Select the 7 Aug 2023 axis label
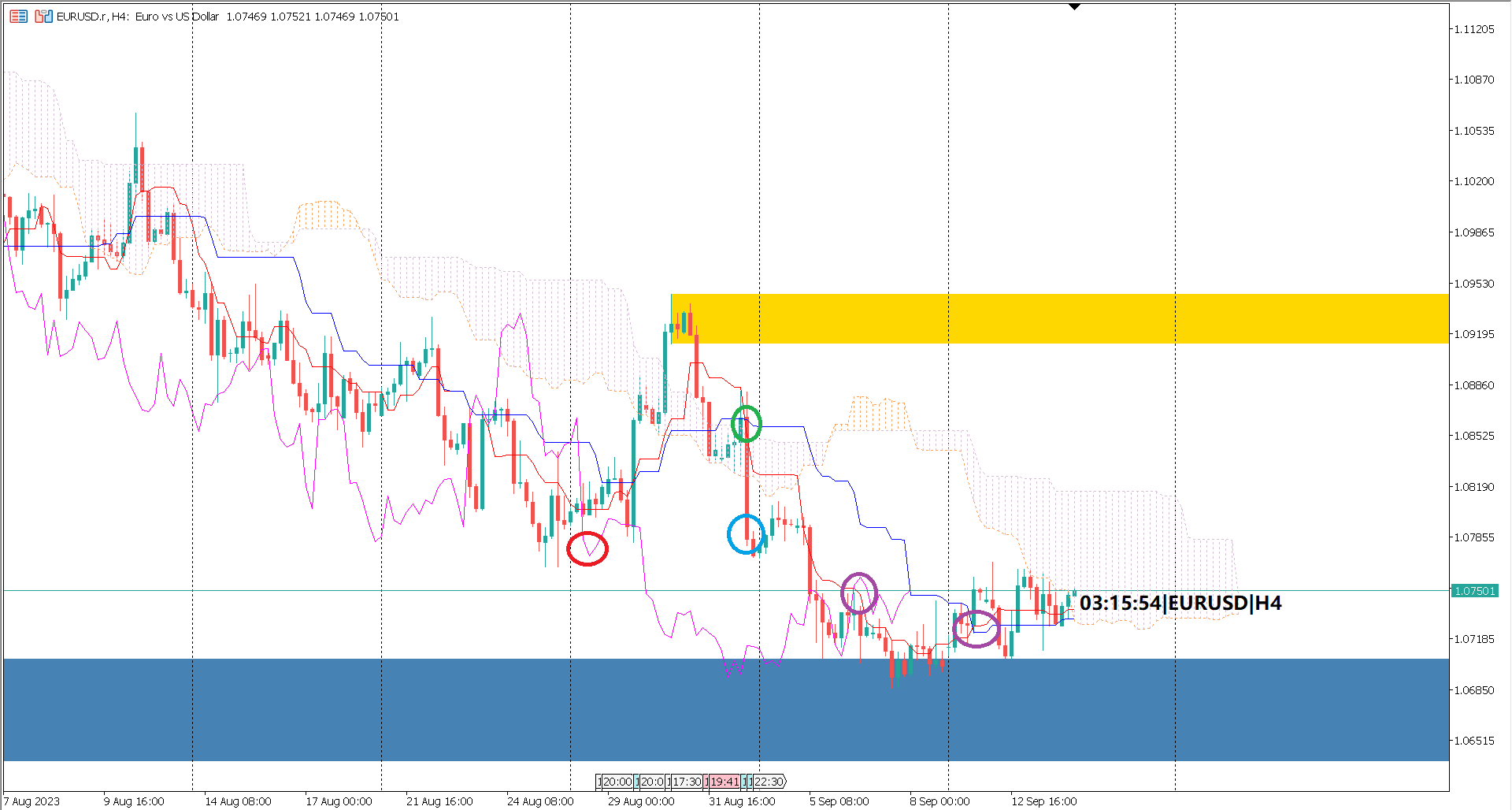Viewport: 1512px width, 810px height. (x=31, y=801)
